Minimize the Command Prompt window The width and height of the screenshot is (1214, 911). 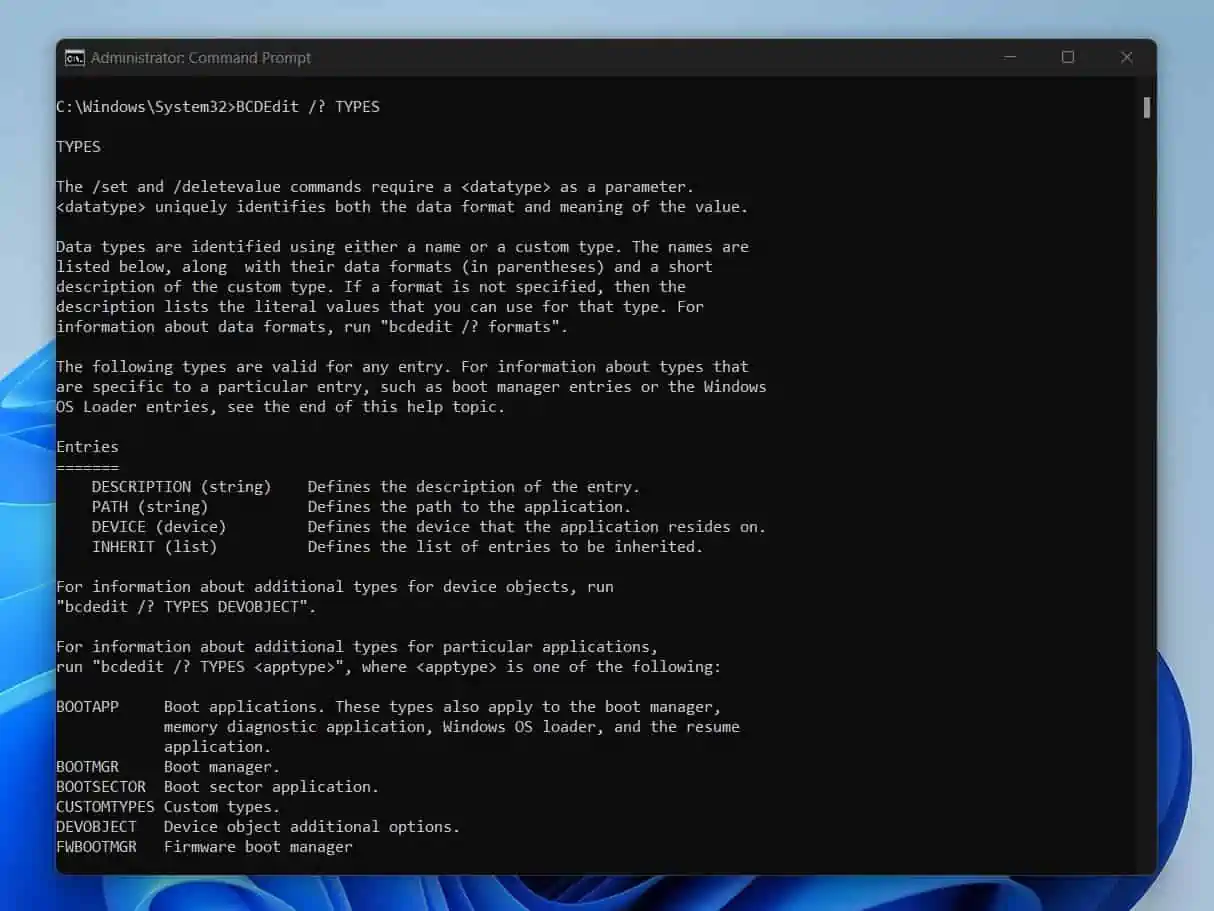pos(1009,58)
